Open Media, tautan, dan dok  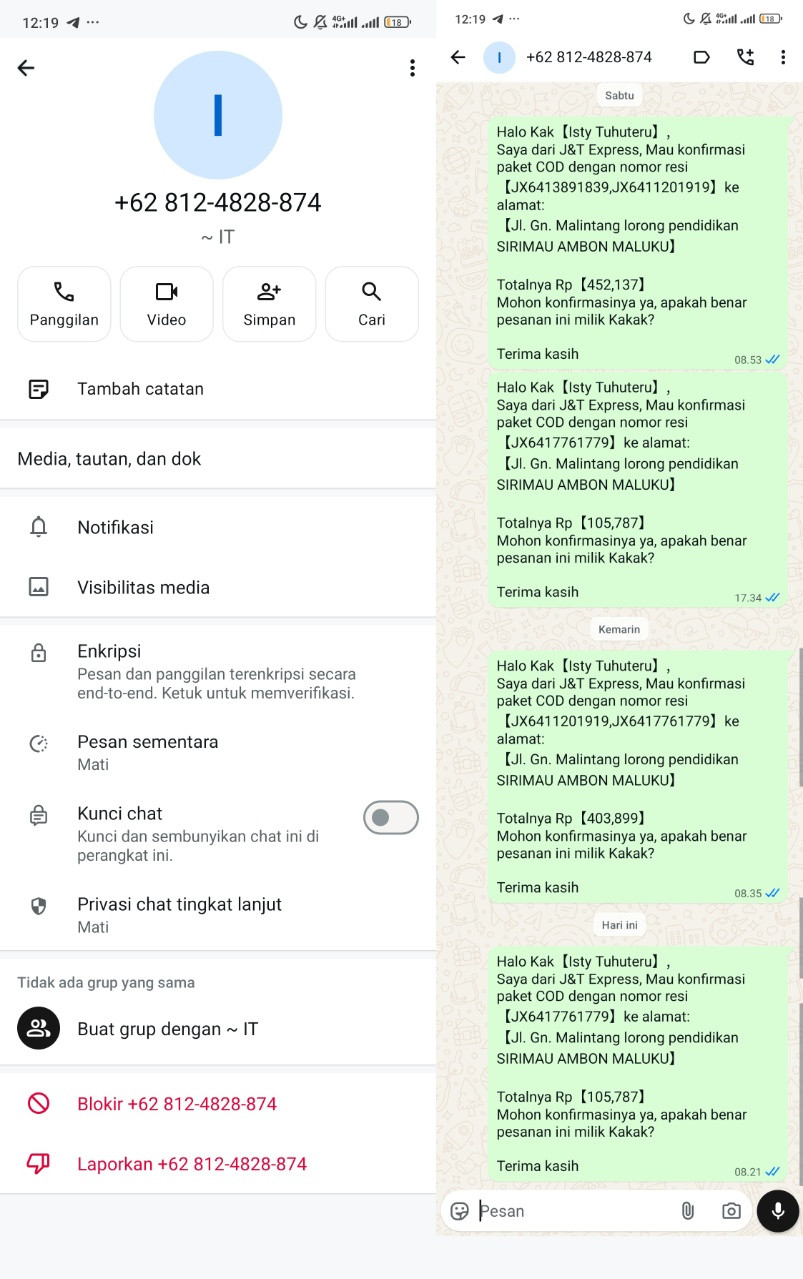click(x=218, y=459)
